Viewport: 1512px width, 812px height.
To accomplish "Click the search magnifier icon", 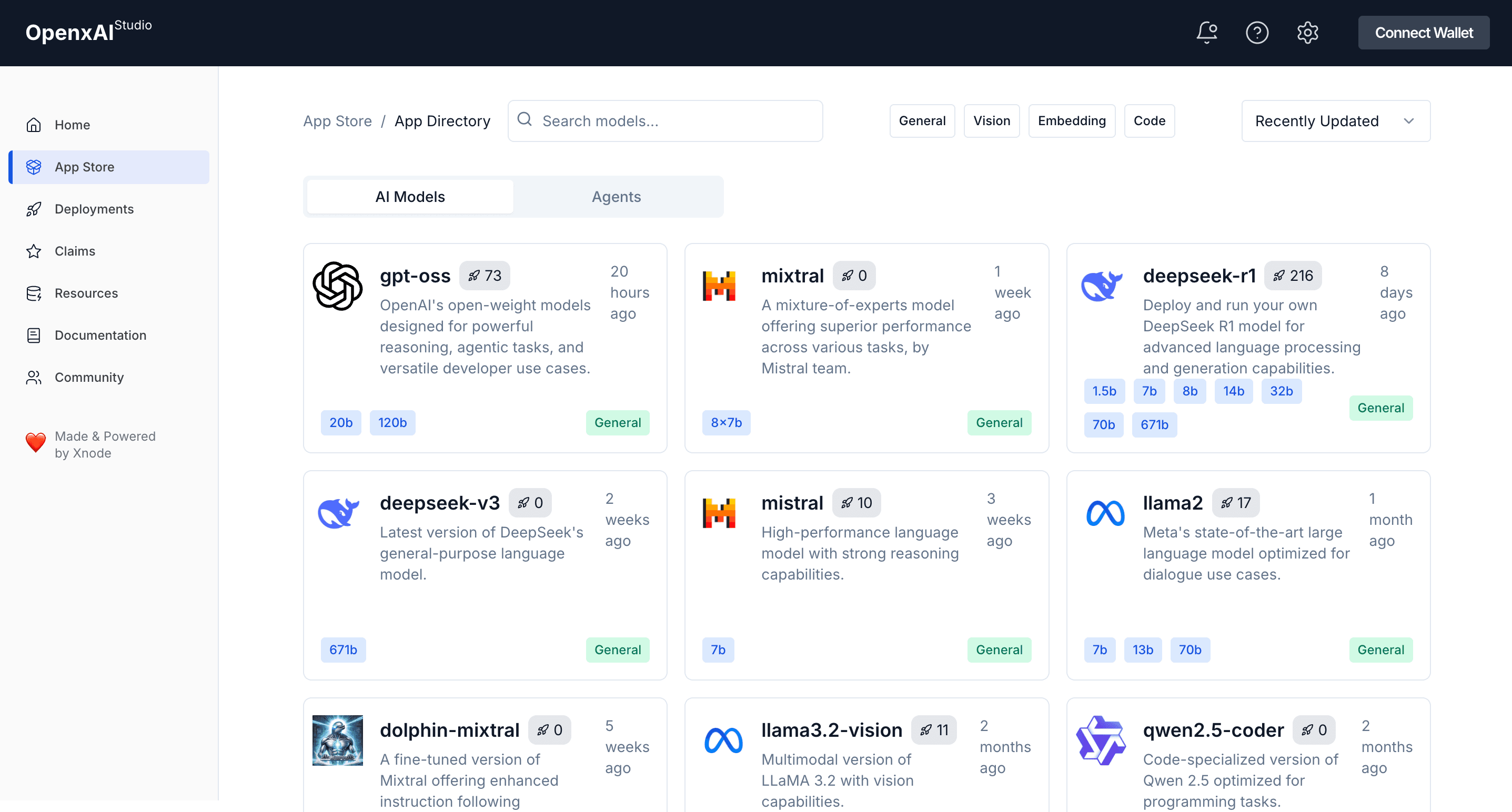I will [525, 120].
